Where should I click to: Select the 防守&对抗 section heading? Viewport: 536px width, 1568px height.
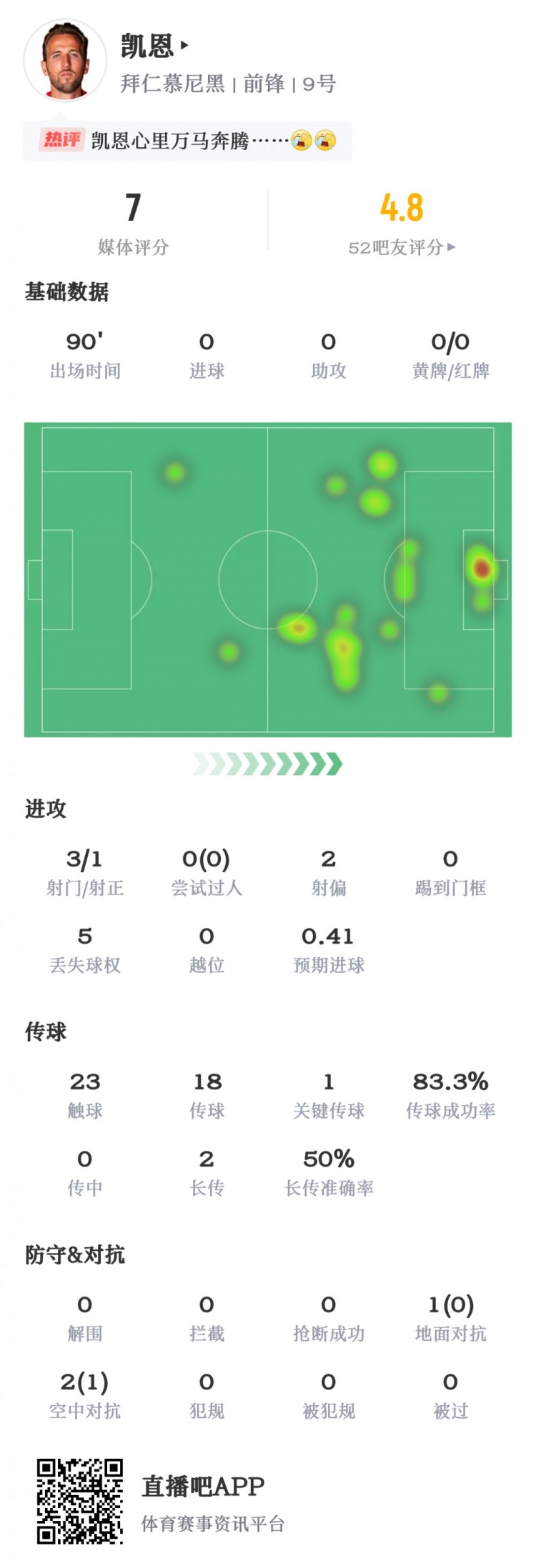tap(75, 1254)
